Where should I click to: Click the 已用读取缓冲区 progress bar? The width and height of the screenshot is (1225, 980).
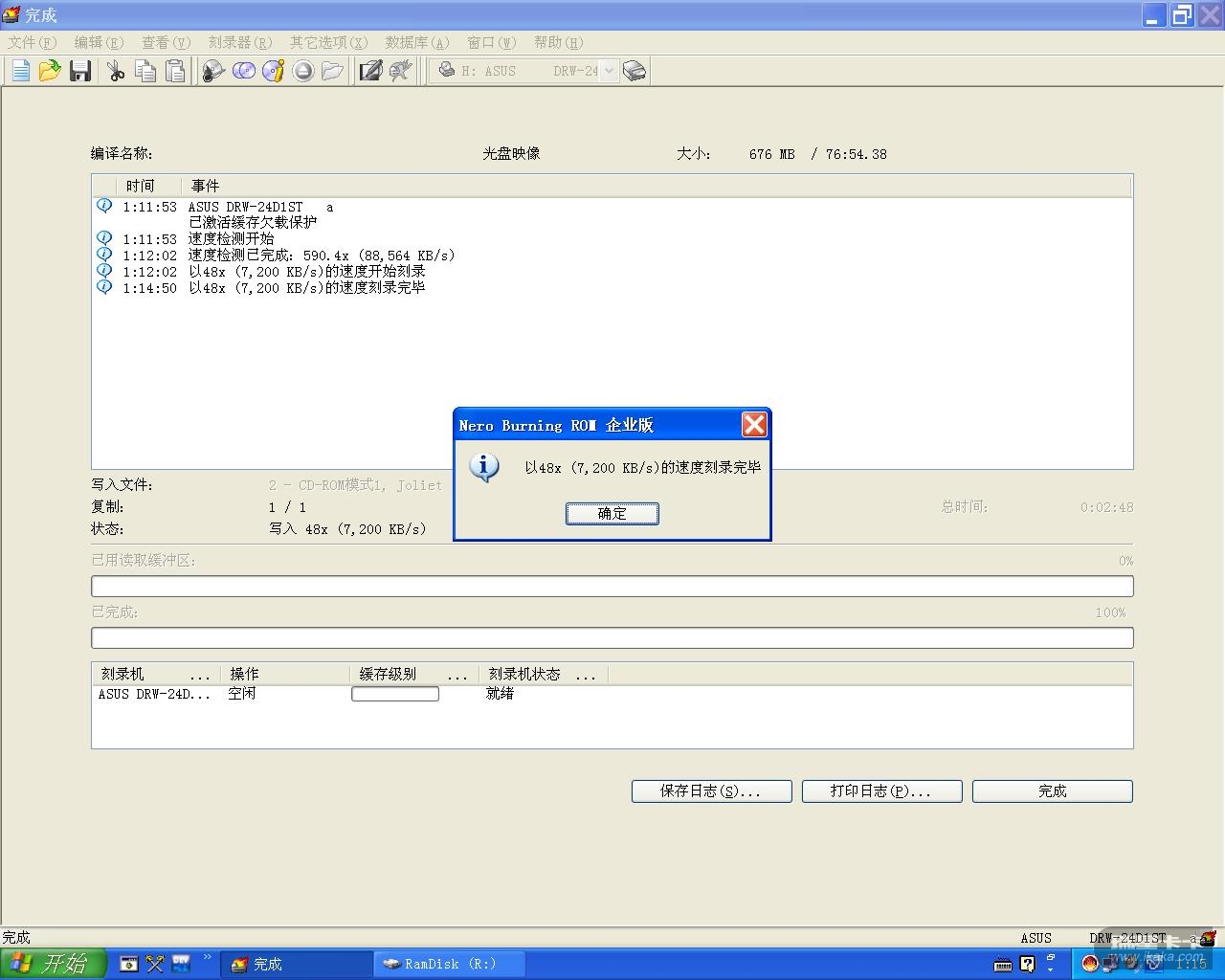pos(612,586)
